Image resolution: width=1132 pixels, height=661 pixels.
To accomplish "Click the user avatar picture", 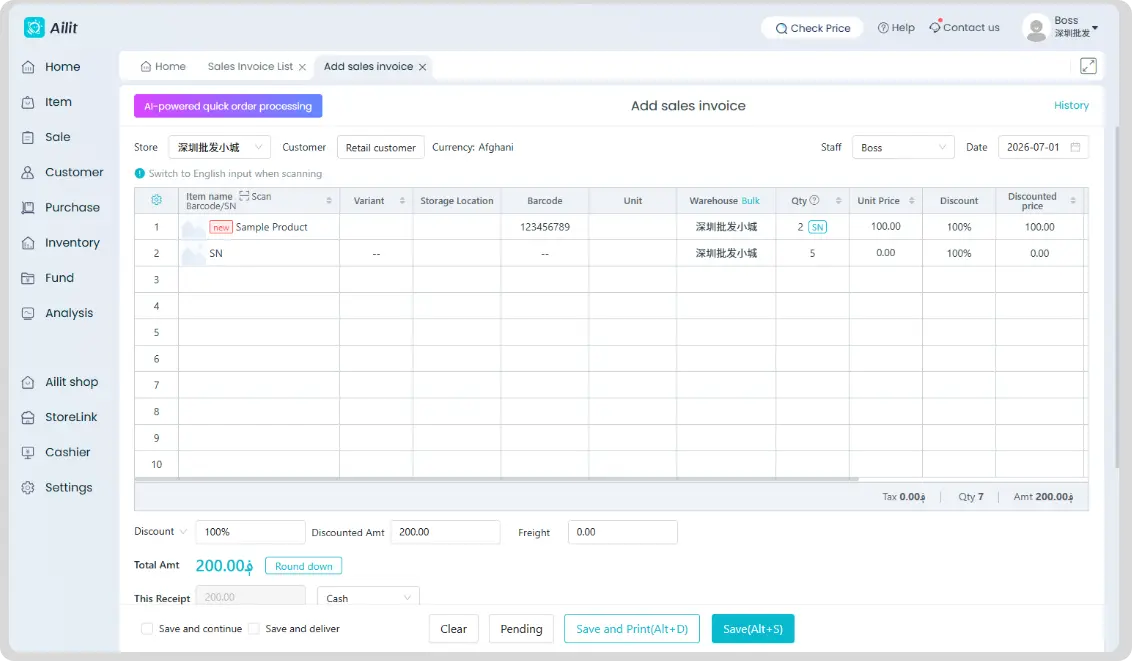I will (1036, 28).
